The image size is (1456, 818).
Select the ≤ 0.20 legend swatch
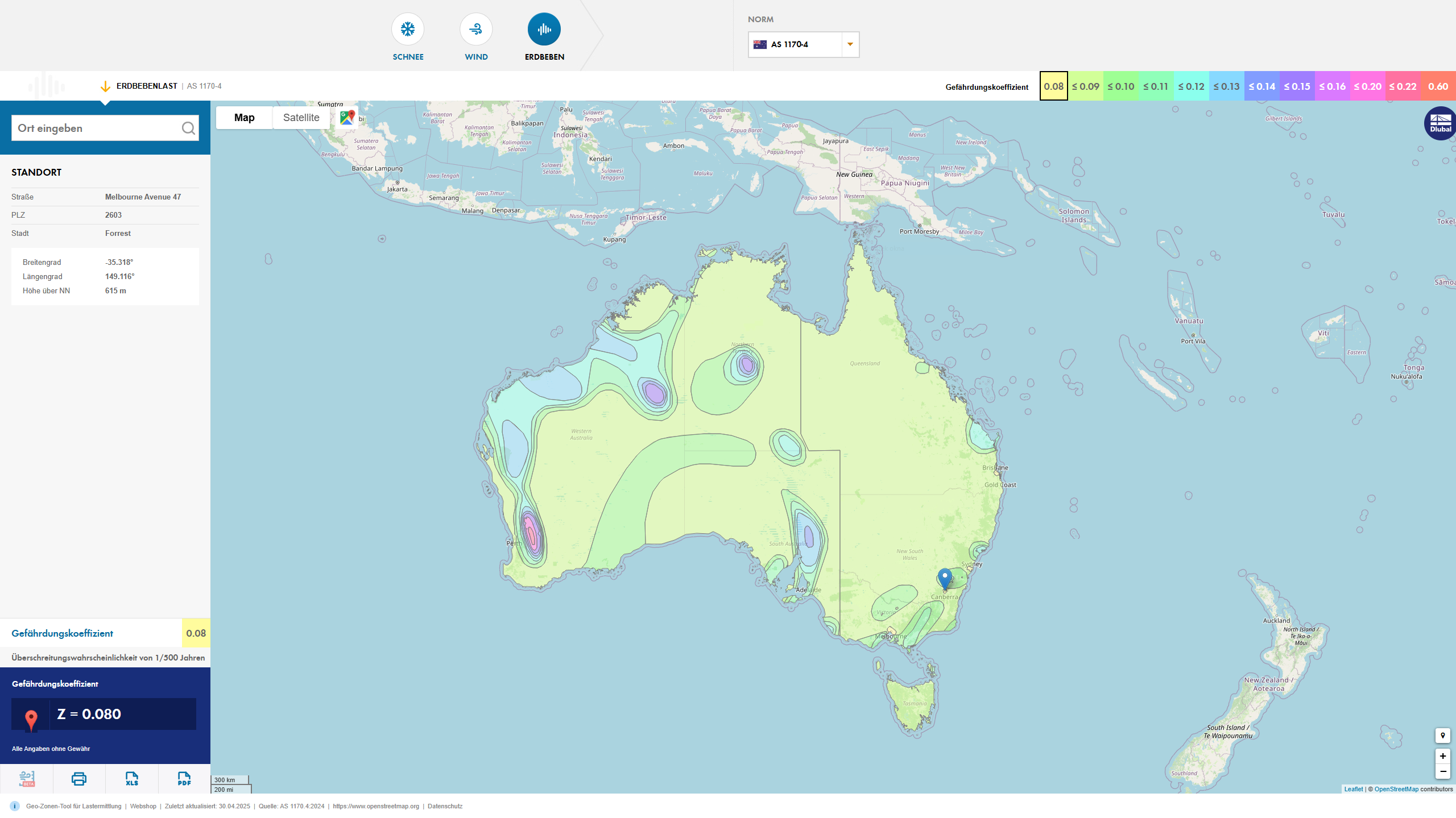[x=1367, y=86]
